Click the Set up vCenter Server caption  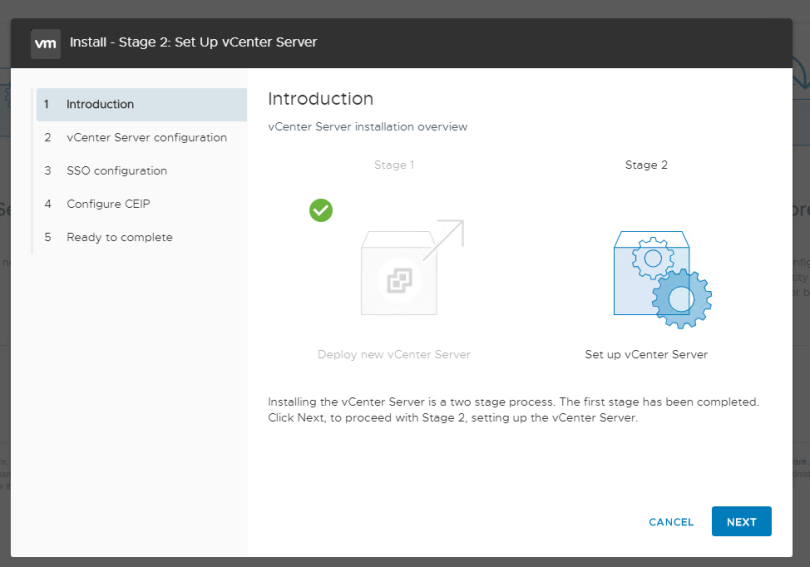pyautogui.click(x=646, y=354)
